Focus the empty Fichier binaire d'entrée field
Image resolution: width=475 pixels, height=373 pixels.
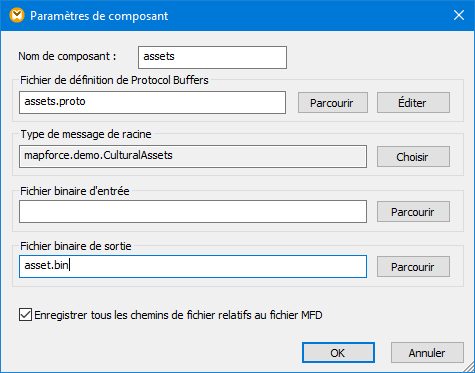pos(193,211)
